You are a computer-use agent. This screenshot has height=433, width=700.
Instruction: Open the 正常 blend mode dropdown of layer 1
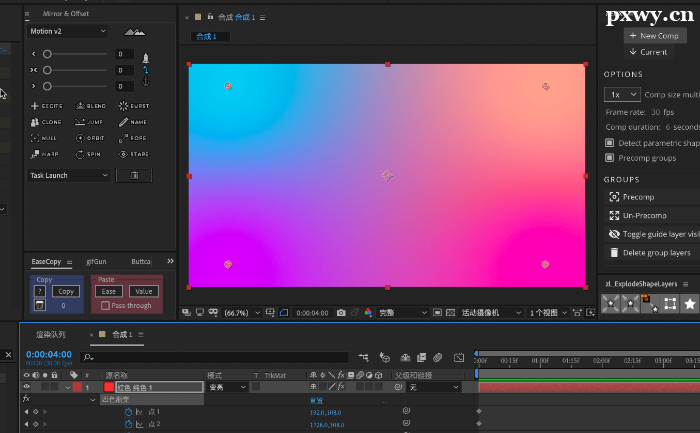click(227, 387)
